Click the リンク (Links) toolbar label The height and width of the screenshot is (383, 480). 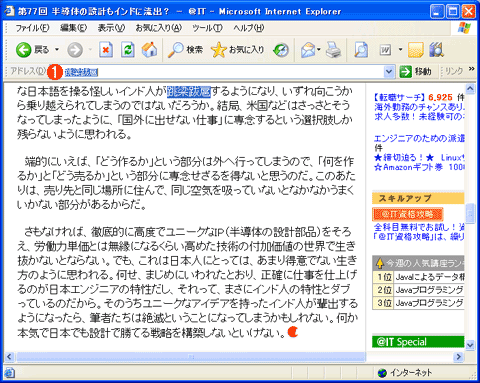pyautogui.click(x=454, y=71)
